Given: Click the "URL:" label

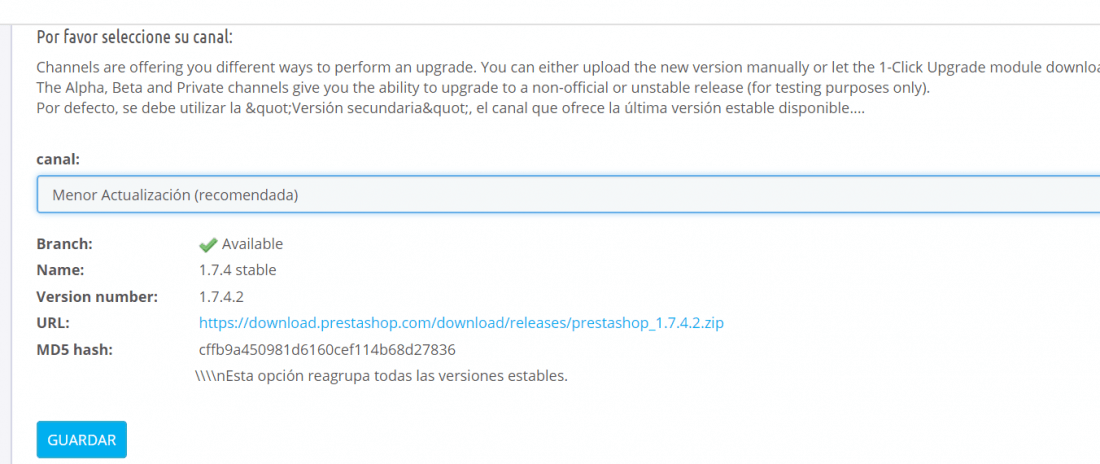Looking at the screenshot, I should coord(53,324).
